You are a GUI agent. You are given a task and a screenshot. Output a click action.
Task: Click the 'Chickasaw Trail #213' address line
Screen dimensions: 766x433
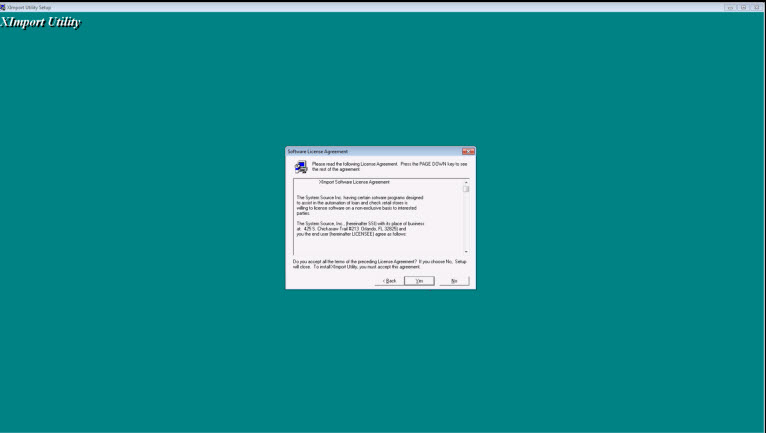(351, 229)
